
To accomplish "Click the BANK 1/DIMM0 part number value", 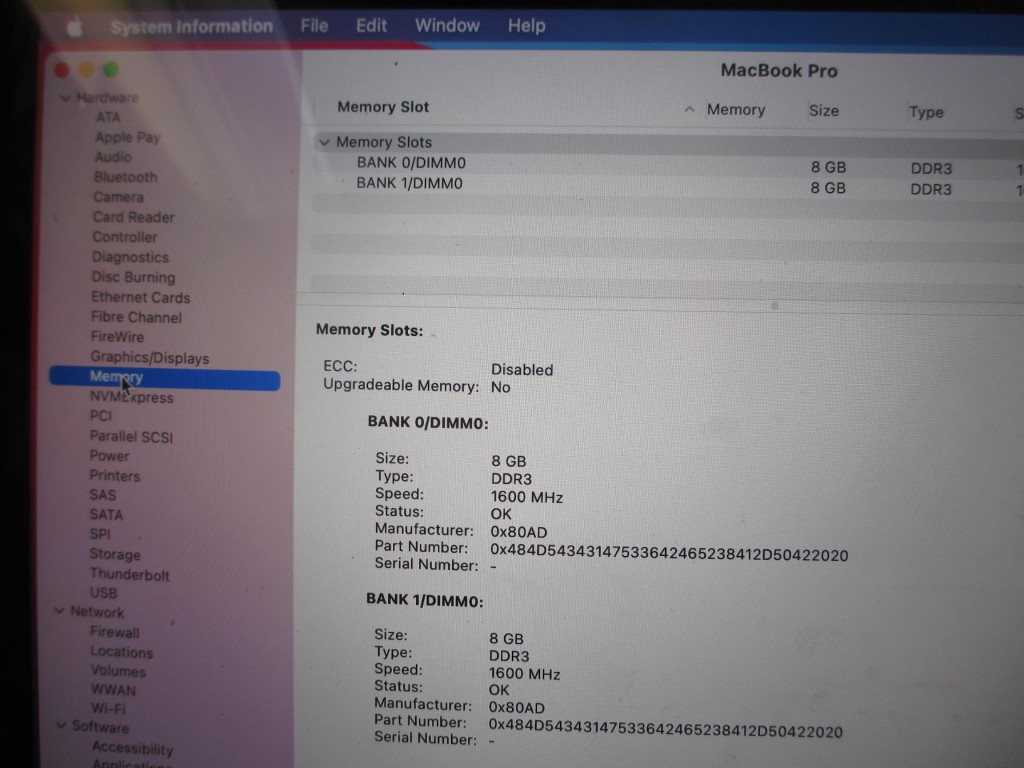I will 665,729.
